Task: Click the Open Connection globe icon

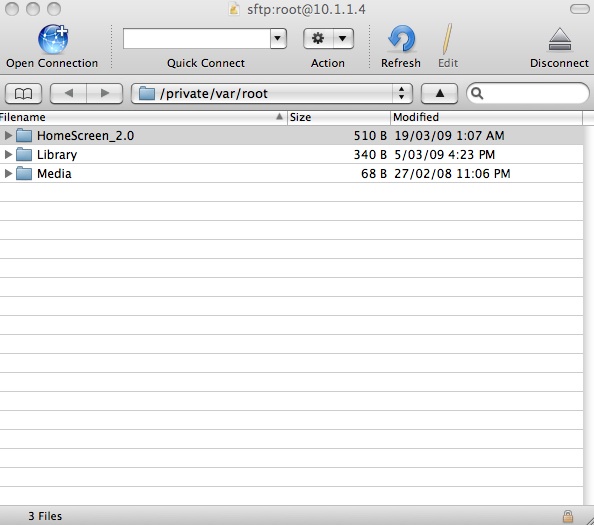Action: (53, 39)
